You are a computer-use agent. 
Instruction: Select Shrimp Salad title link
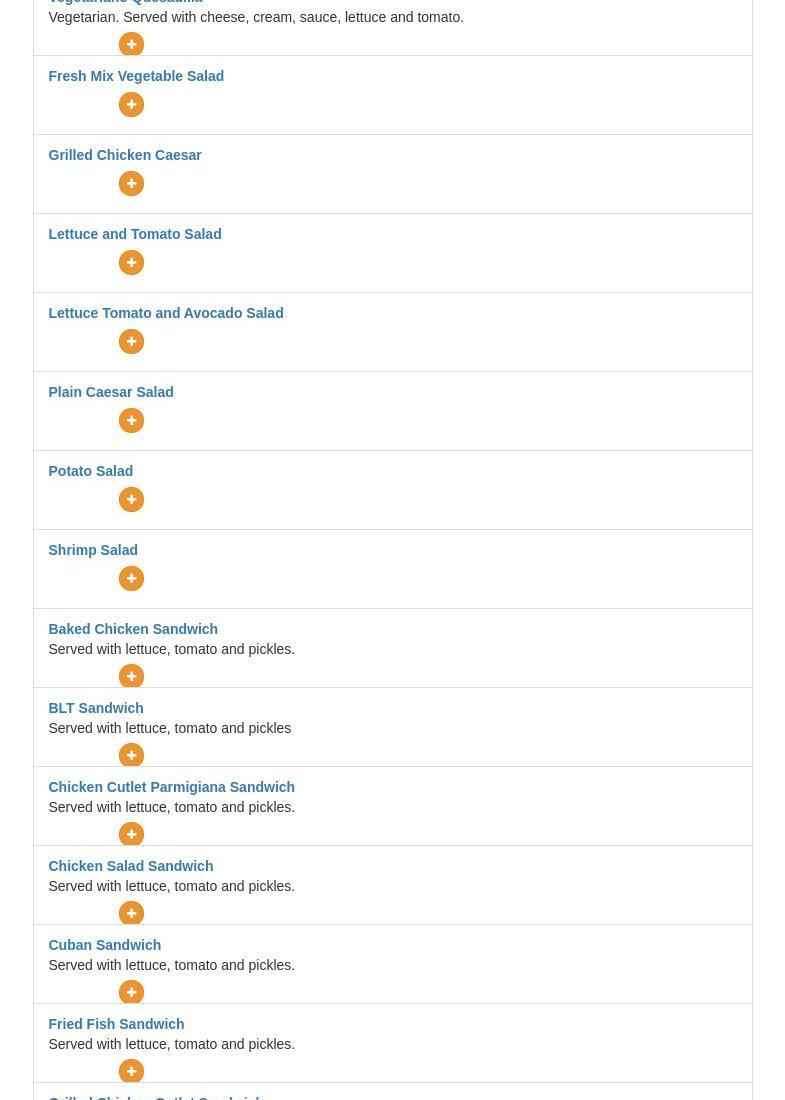tap(93, 550)
